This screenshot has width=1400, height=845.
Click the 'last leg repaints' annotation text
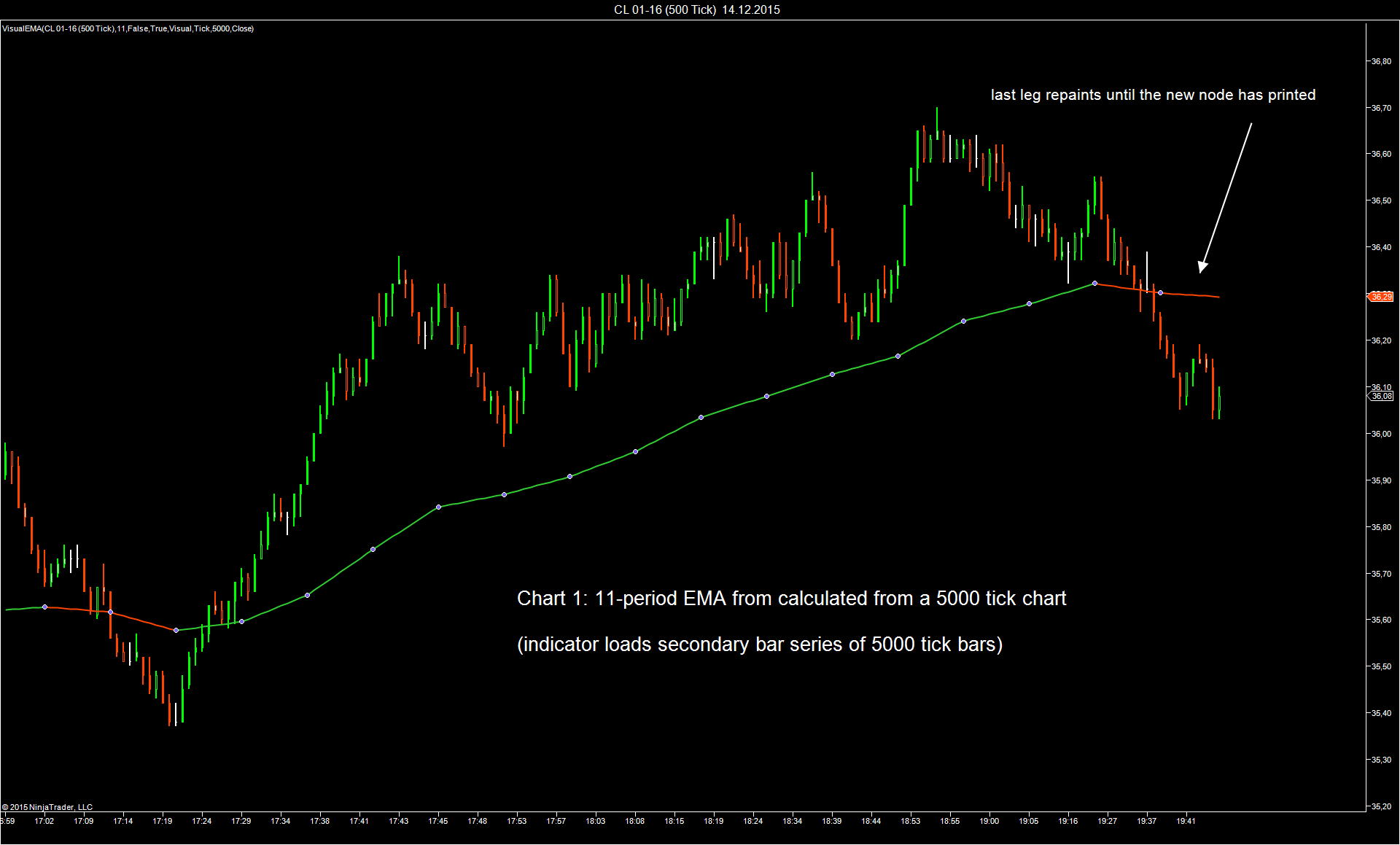pyautogui.click(x=1153, y=95)
